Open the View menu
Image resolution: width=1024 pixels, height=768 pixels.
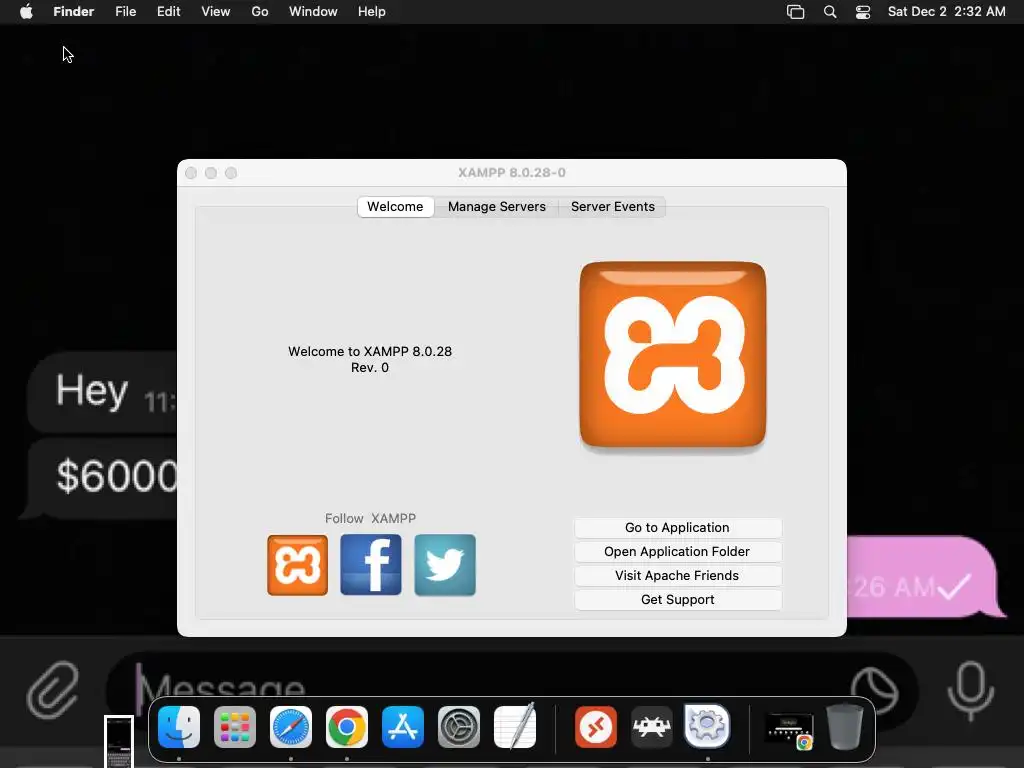pos(216,12)
